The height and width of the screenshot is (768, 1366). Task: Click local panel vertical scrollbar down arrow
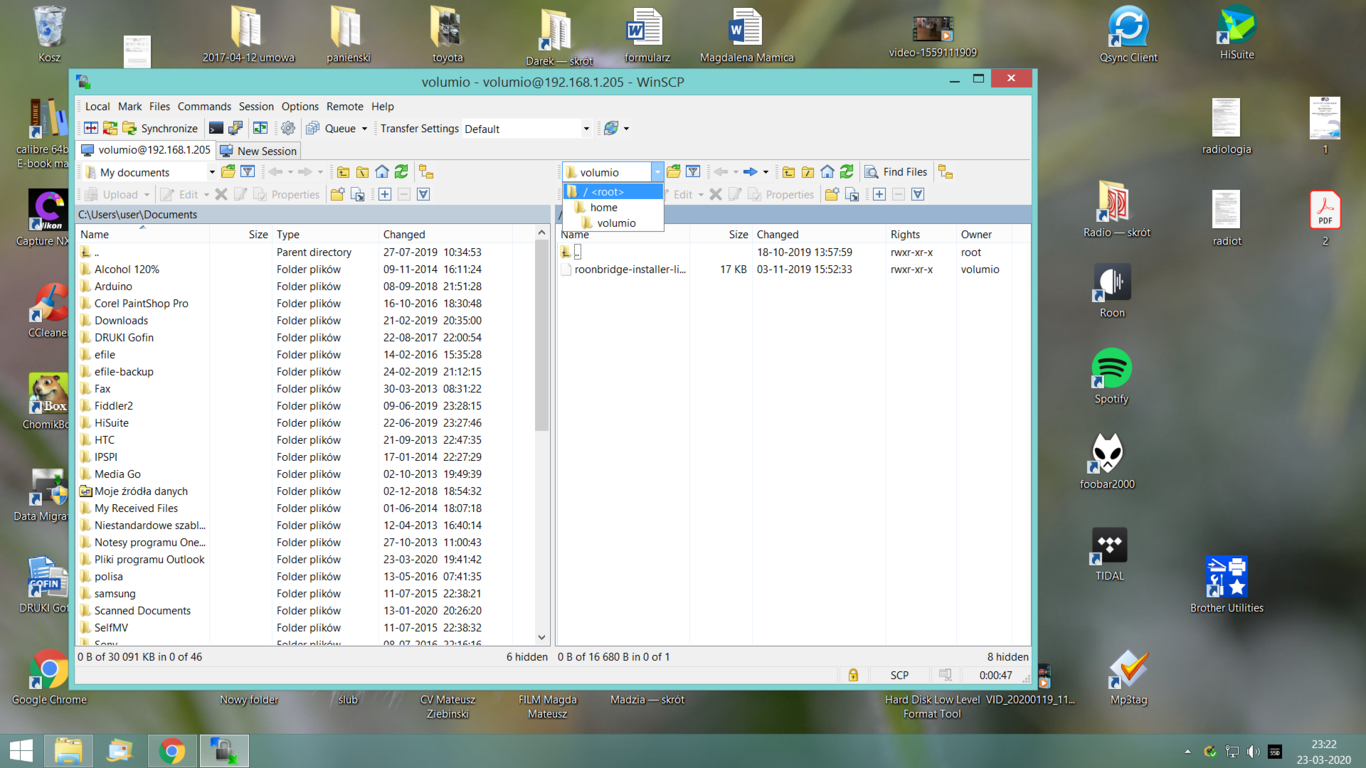pyautogui.click(x=542, y=637)
